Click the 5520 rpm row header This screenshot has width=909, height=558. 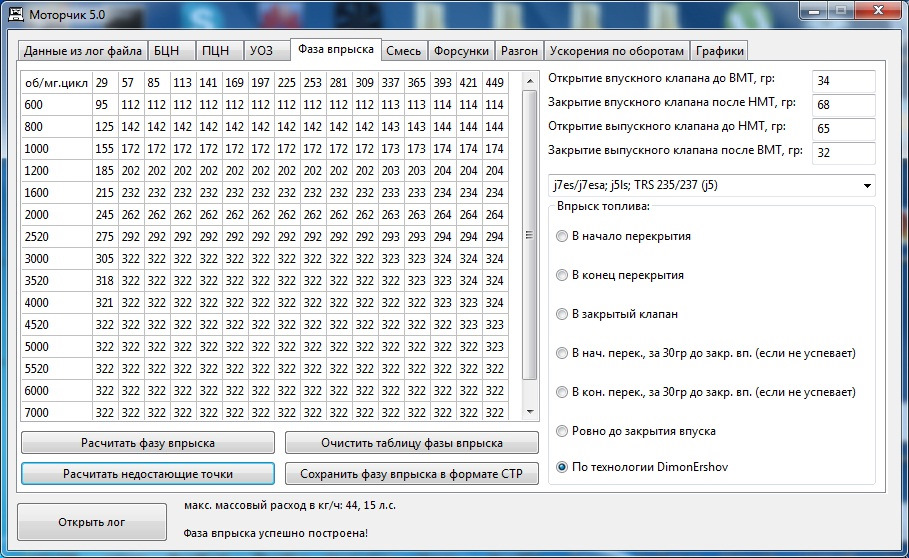pos(57,369)
